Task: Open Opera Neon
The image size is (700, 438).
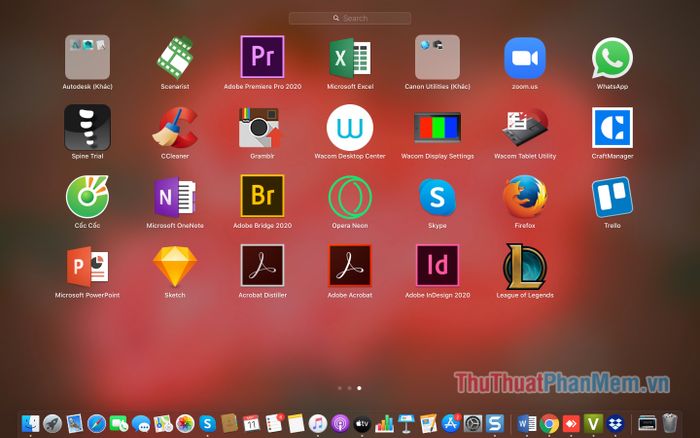Action: pyautogui.click(x=350, y=197)
